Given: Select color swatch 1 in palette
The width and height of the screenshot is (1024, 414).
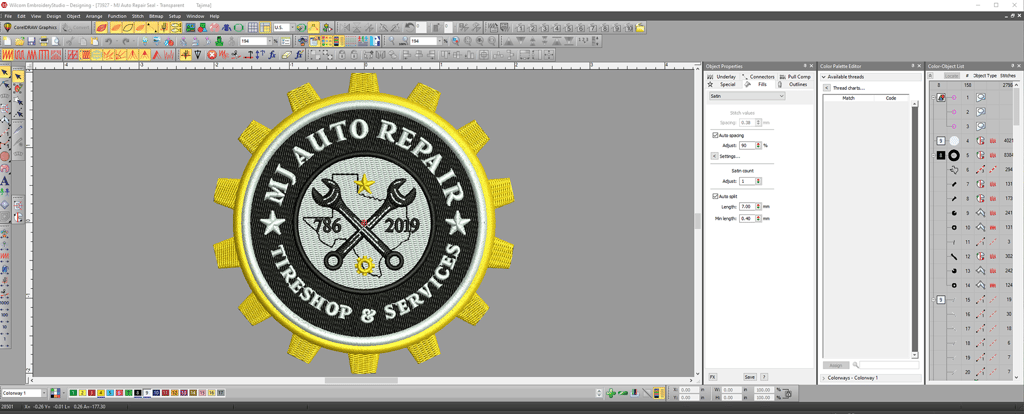Looking at the screenshot, I should [74, 393].
